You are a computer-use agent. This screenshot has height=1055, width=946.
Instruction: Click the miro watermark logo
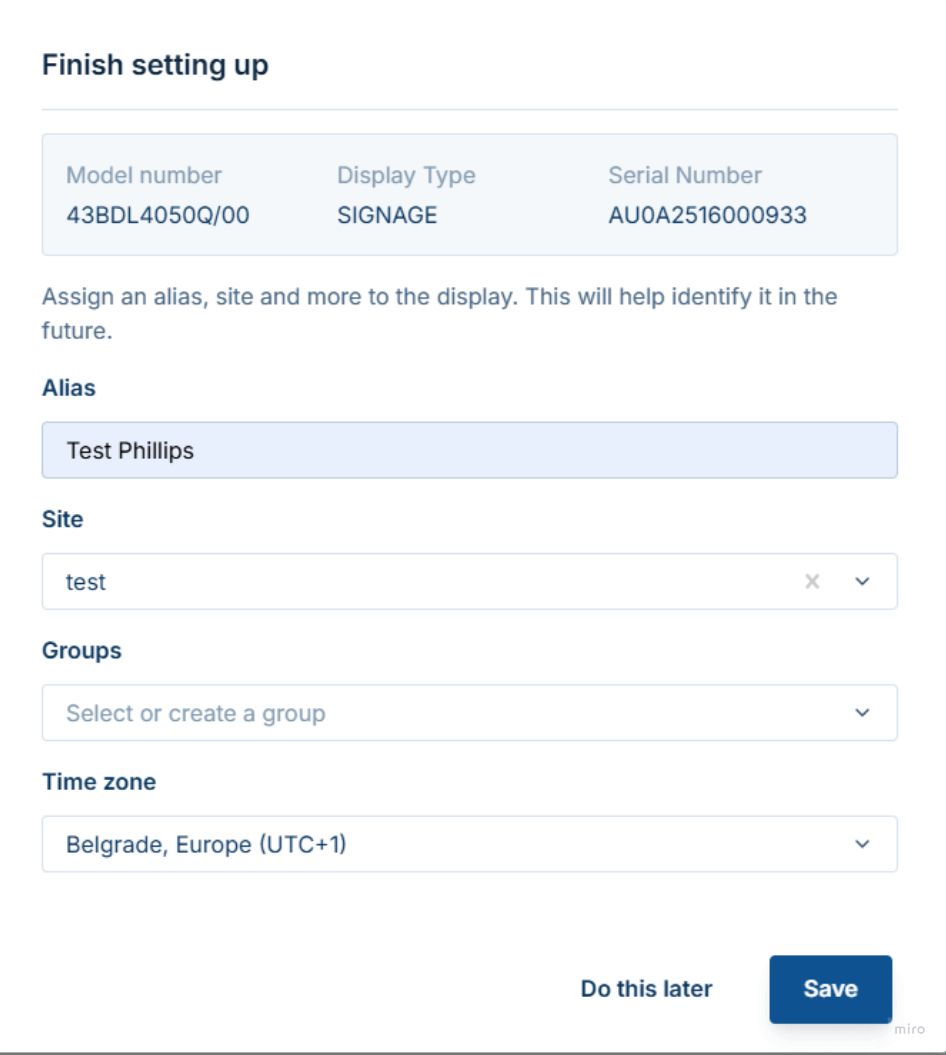[910, 1029]
